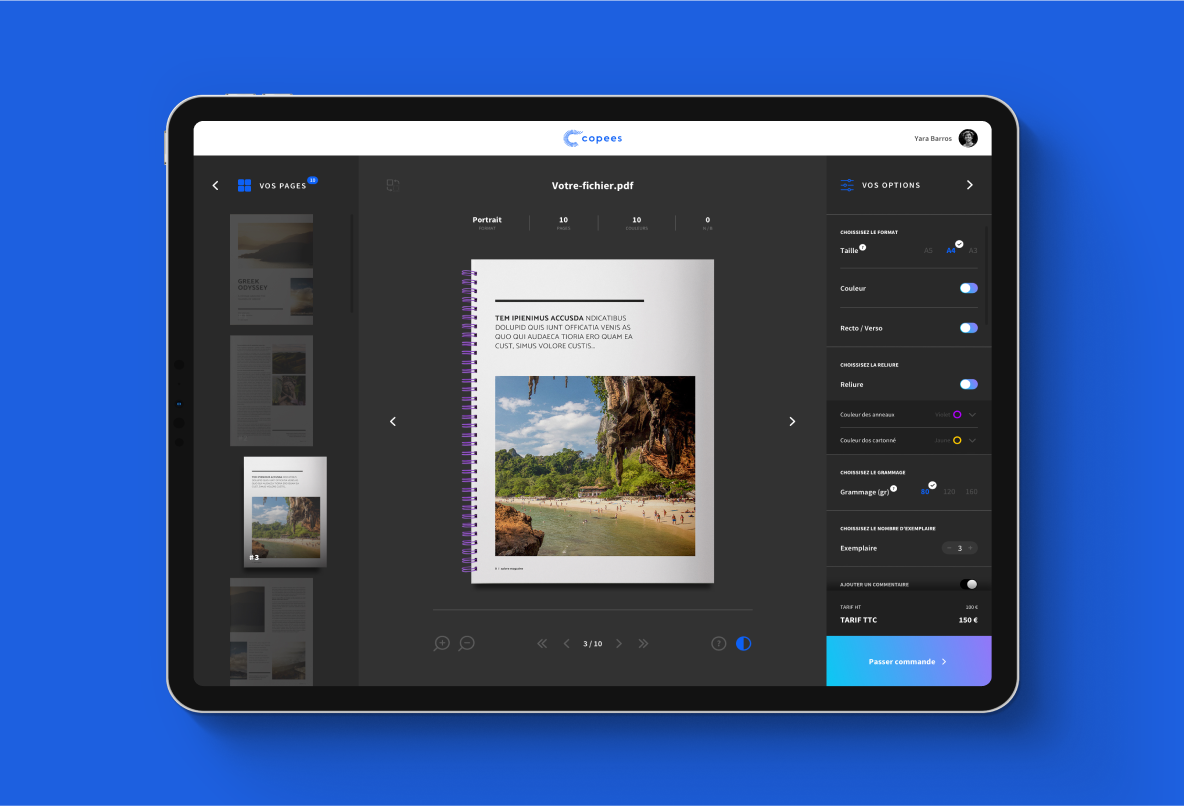Toggle the Couleur switch

[x=968, y=288]
